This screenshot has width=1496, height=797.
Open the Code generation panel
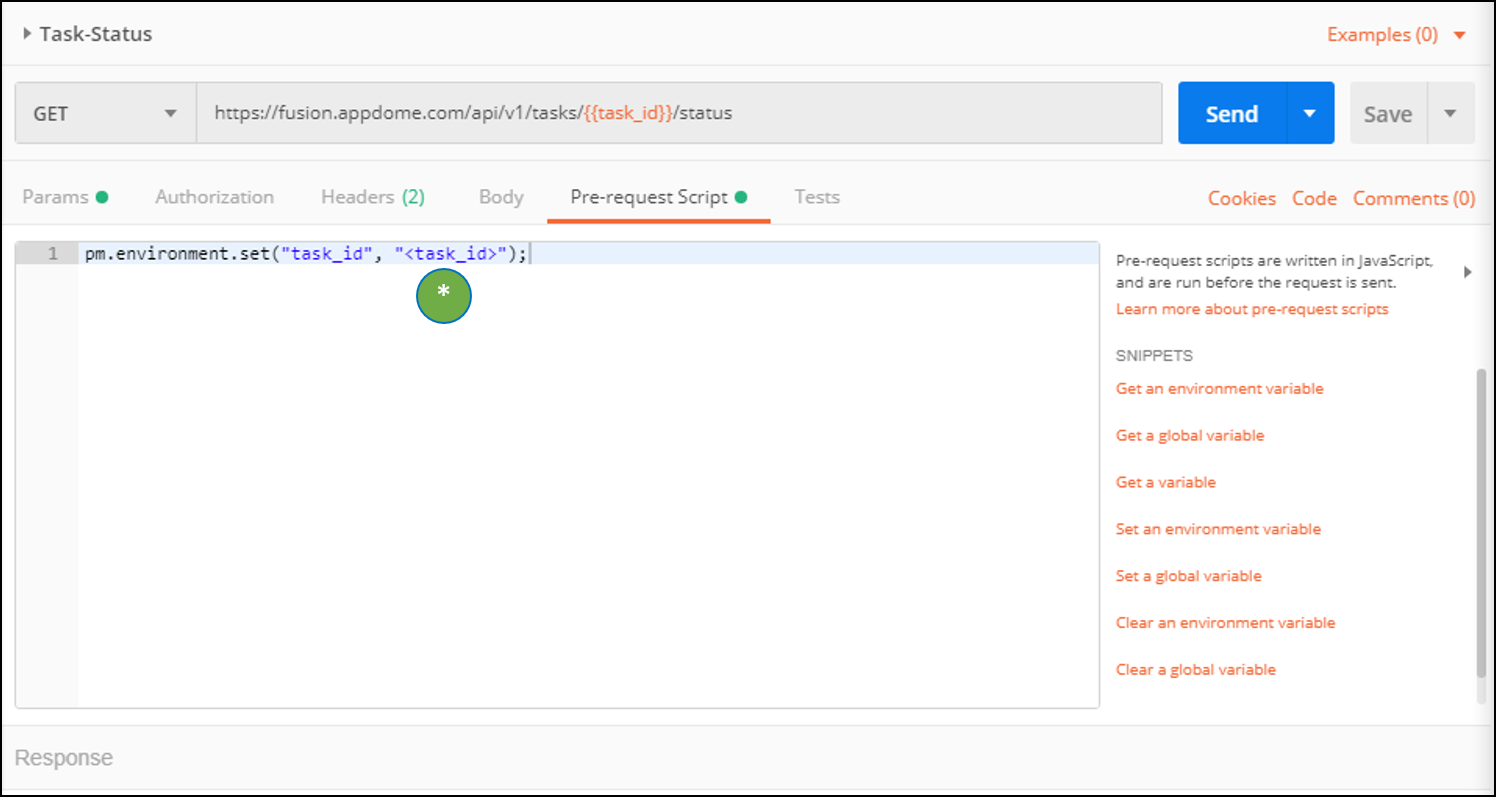click(x=1314, y=198)
